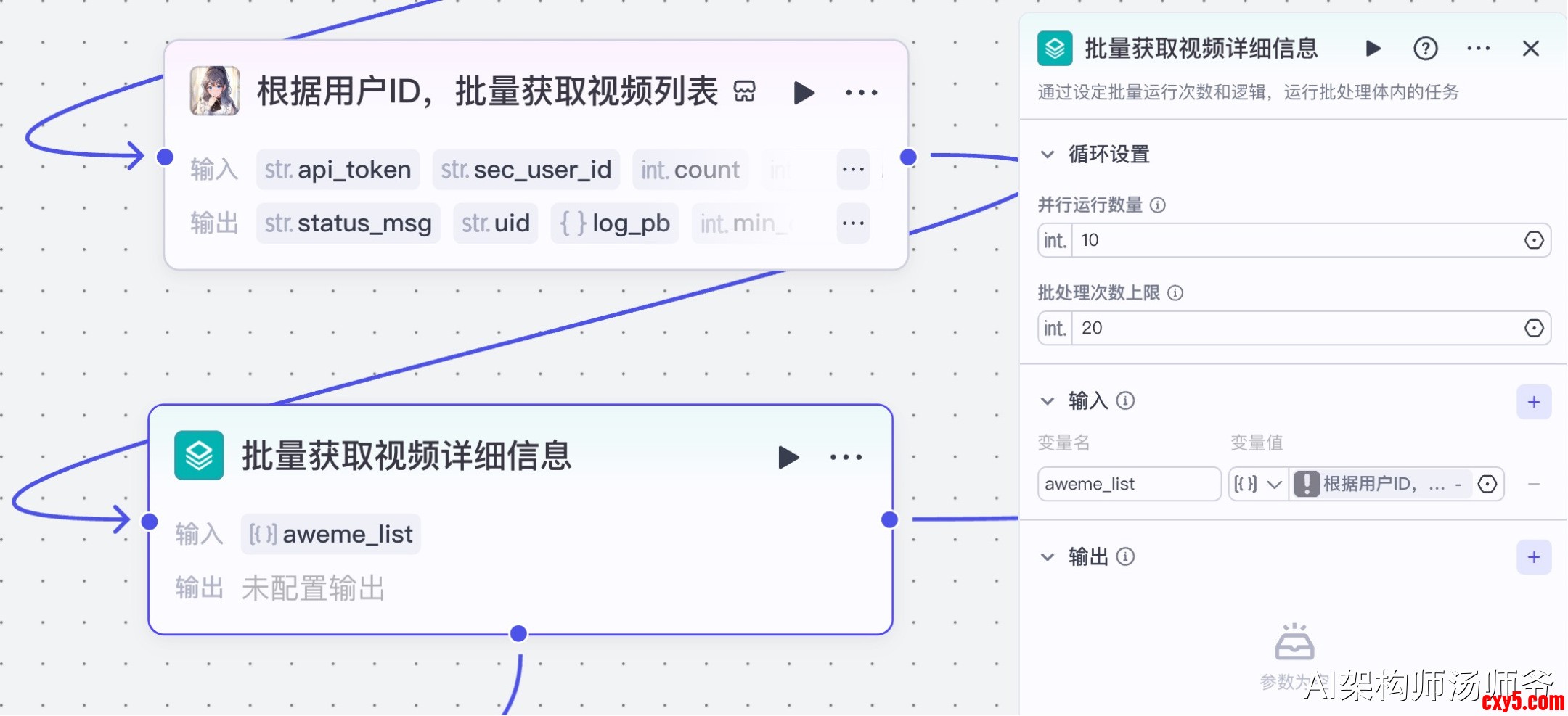Viewport: 1568px width, 716px height.
Task: Run the 根据用户ID 批量获取视频列表 node
Action: pos(804,93)
